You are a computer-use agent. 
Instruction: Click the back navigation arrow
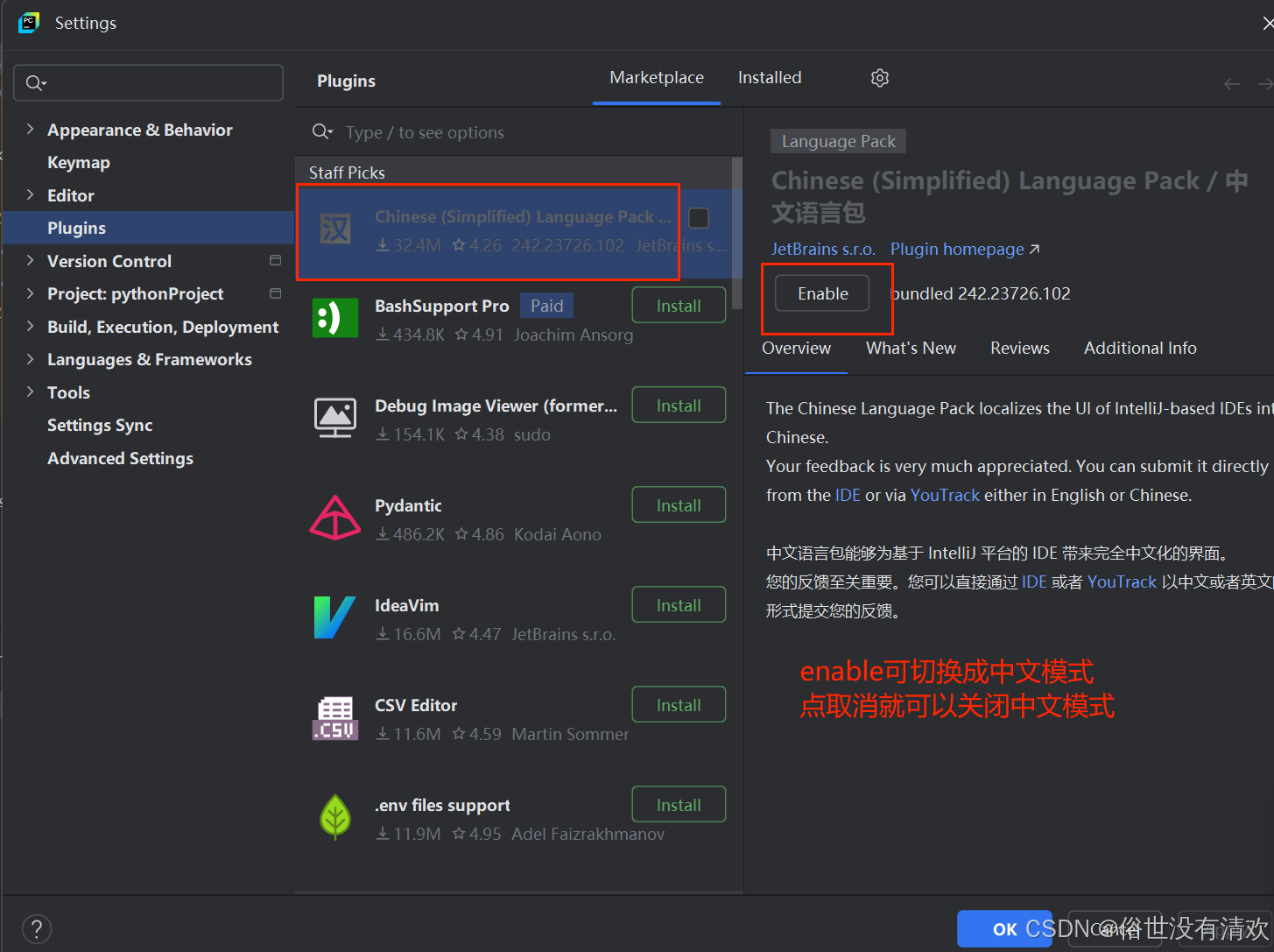coord(1232,84)
